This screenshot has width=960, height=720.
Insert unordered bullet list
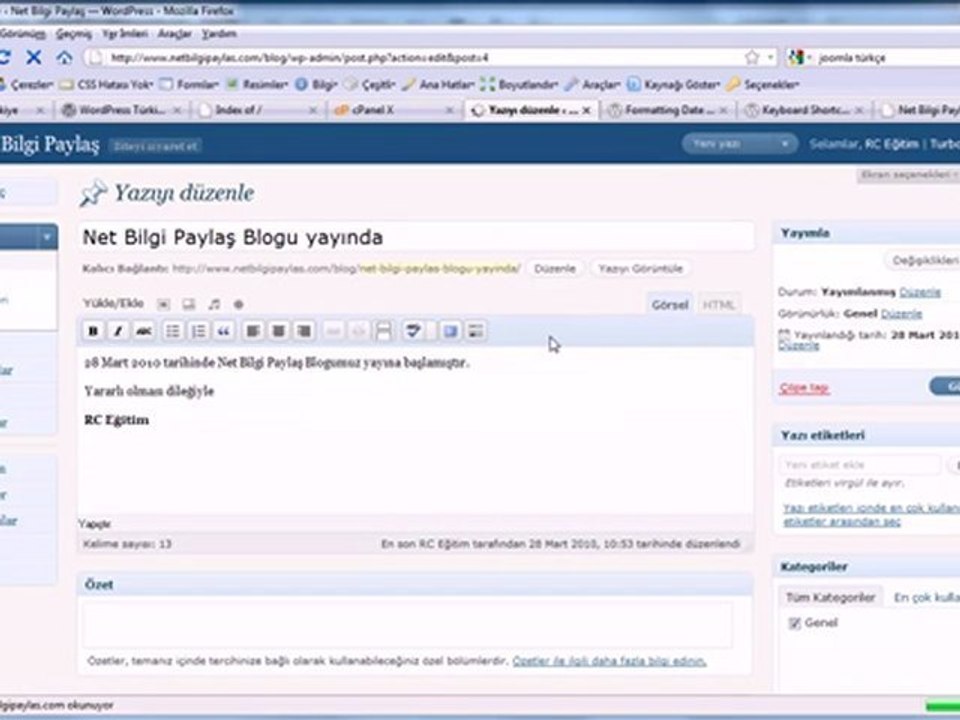click(173, 331)
